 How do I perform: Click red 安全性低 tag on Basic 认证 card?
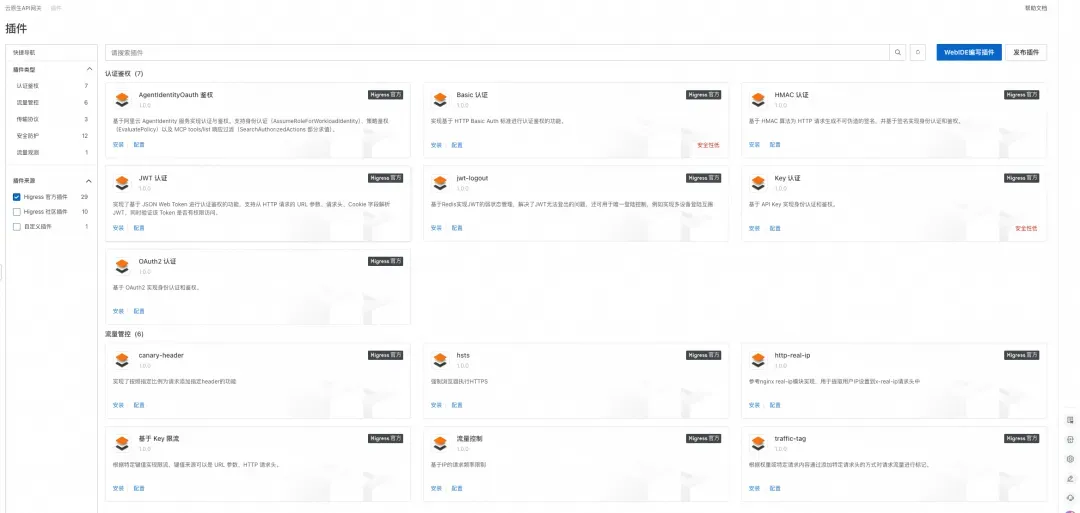[708, 145]
